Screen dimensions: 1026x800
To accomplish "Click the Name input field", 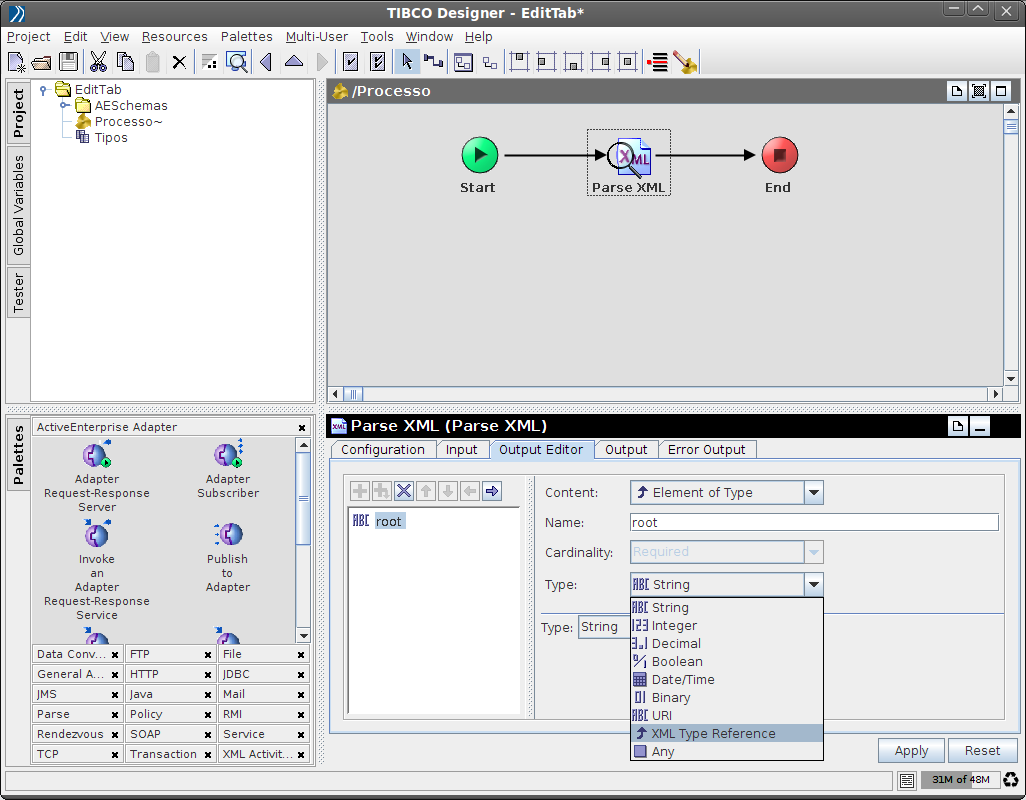I will click(814, 522).
